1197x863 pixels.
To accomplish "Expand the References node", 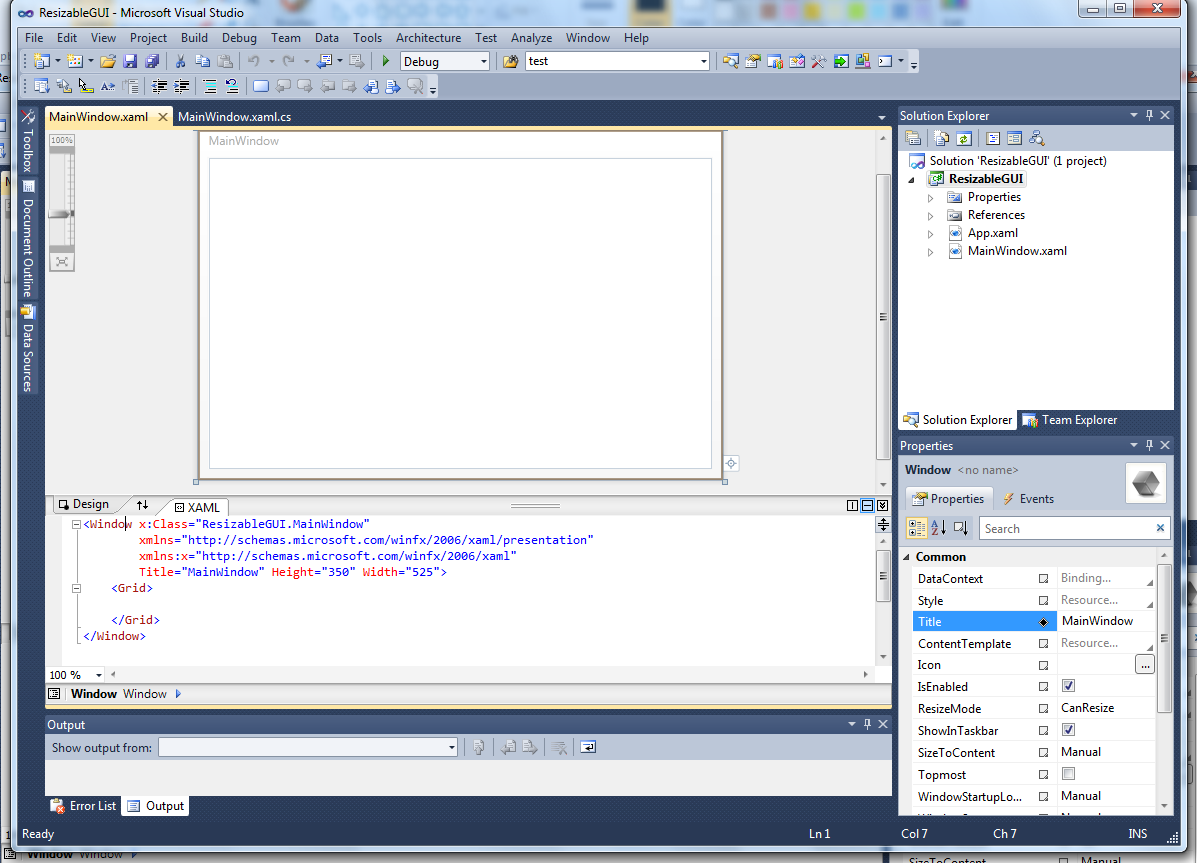I will [930, 216].
